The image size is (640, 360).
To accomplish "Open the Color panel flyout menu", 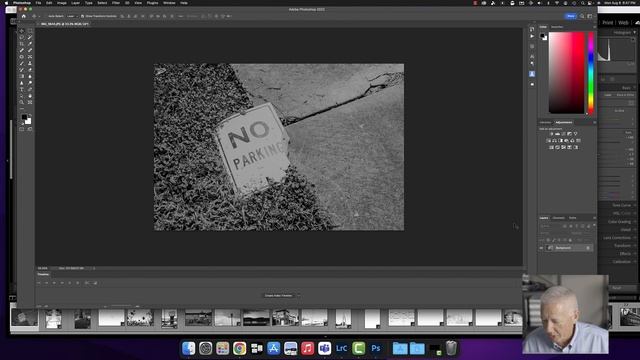I will pos(594,27).
